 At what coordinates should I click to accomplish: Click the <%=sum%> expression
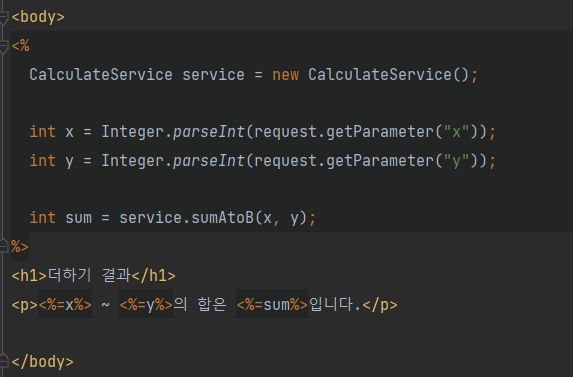(x=272, y=304)
